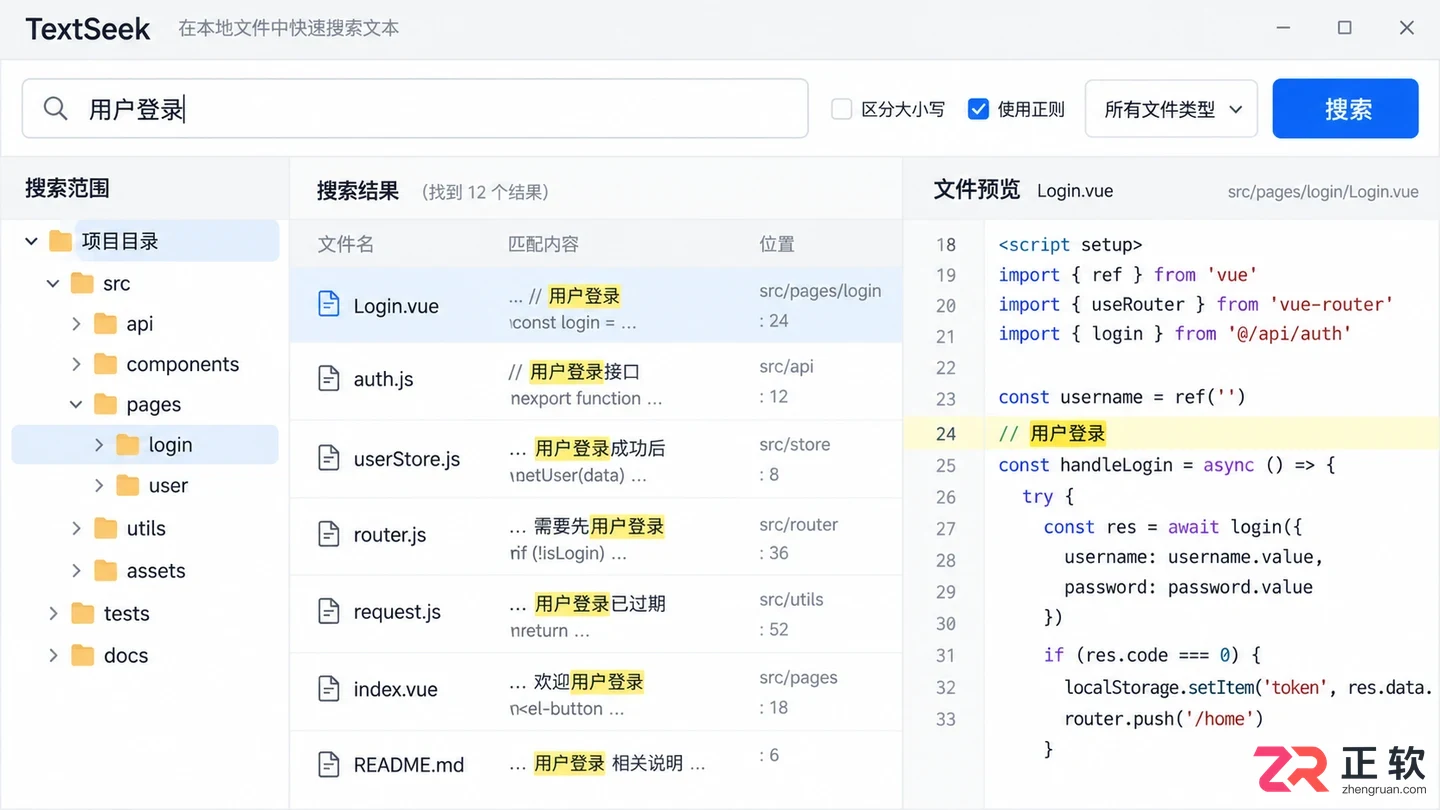
Task: Expand the login folder chevron
Action: pyautogui.click(x=98, y=445)
